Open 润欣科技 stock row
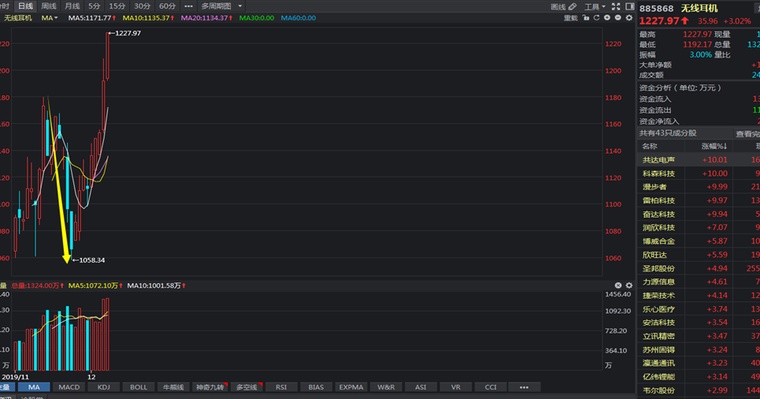760x399 pixels. (x=698, y=227)
